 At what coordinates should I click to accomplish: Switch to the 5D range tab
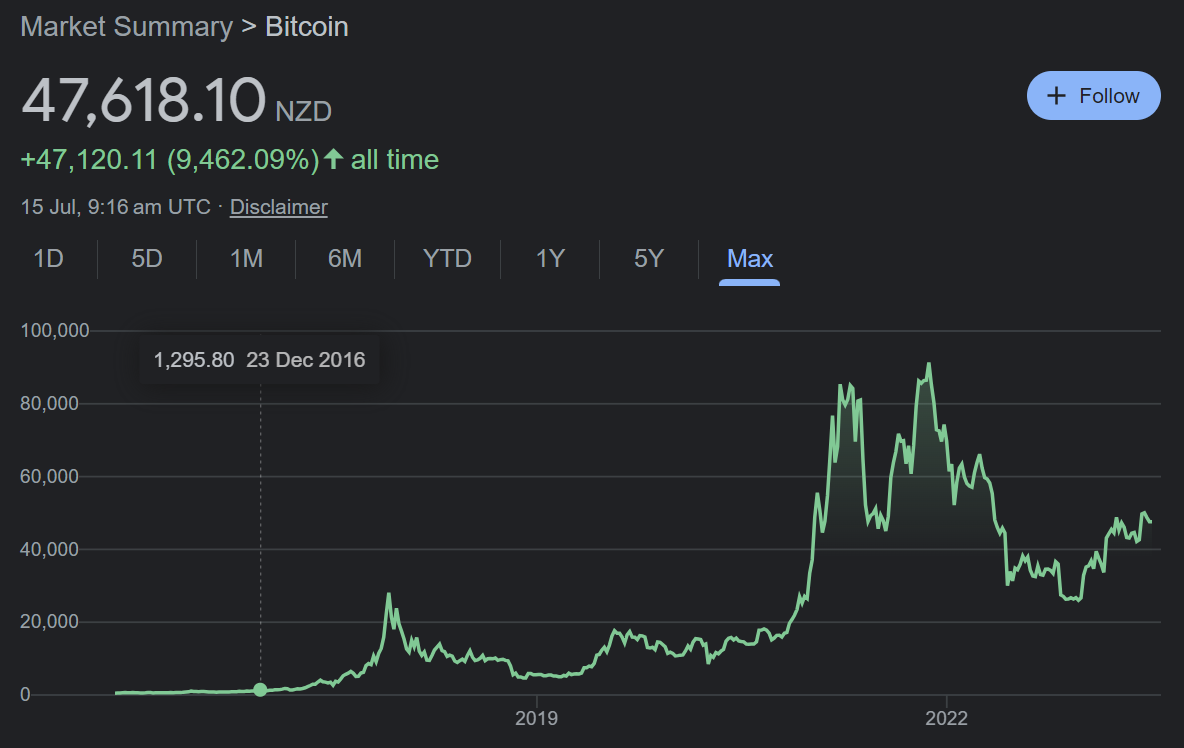point(146,259)
